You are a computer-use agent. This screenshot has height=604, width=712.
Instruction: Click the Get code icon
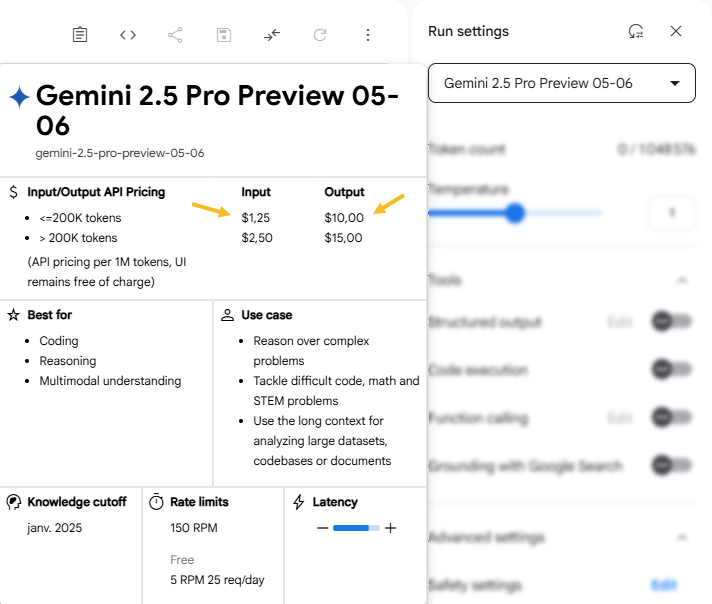(x=128, y=35)
